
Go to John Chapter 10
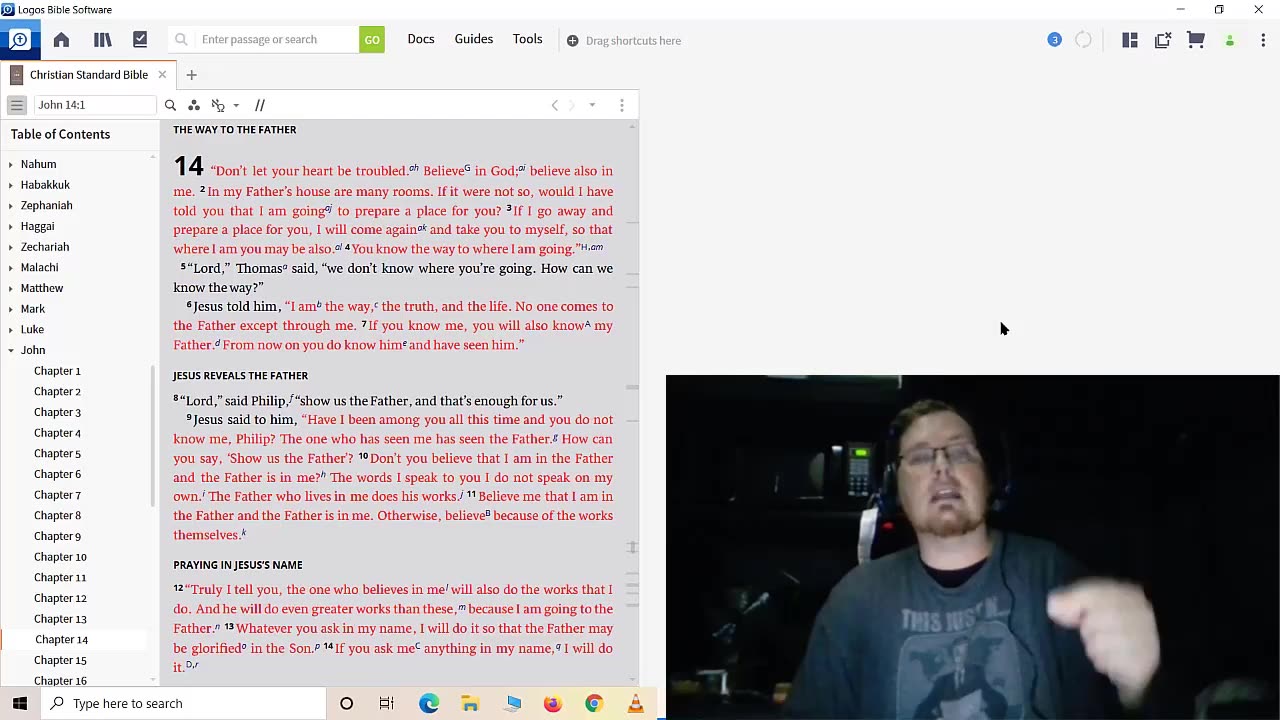60,557
